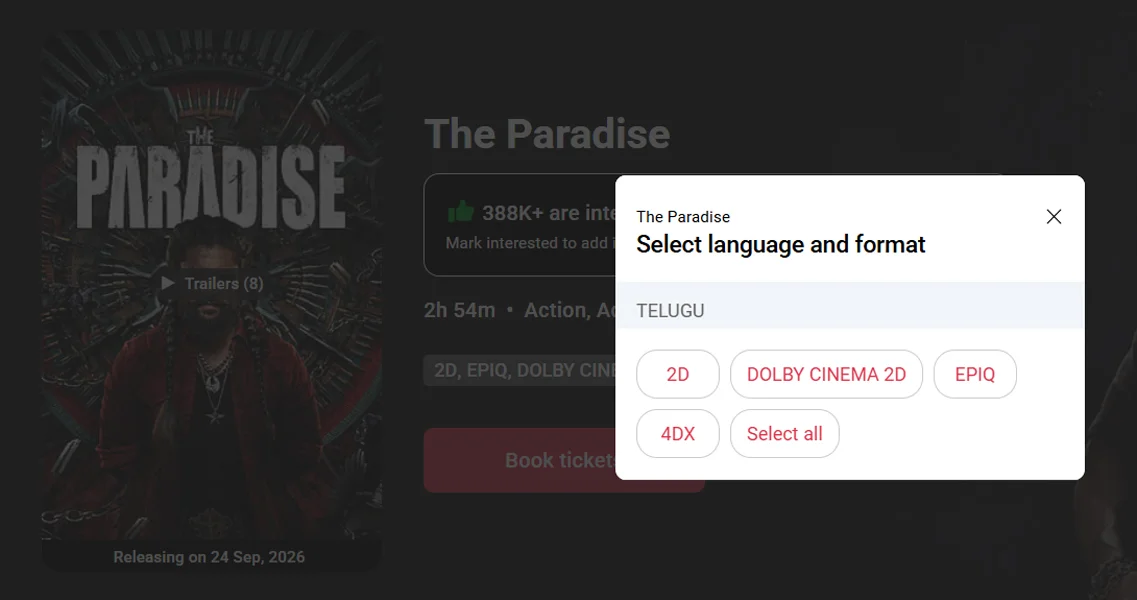Click the Action genre label
The width and height of the screenshot is (1137, 600).
tap(555, 311)
